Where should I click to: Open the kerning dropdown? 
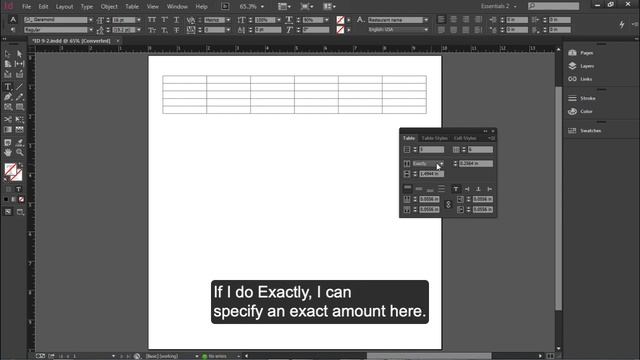point(228,20)
